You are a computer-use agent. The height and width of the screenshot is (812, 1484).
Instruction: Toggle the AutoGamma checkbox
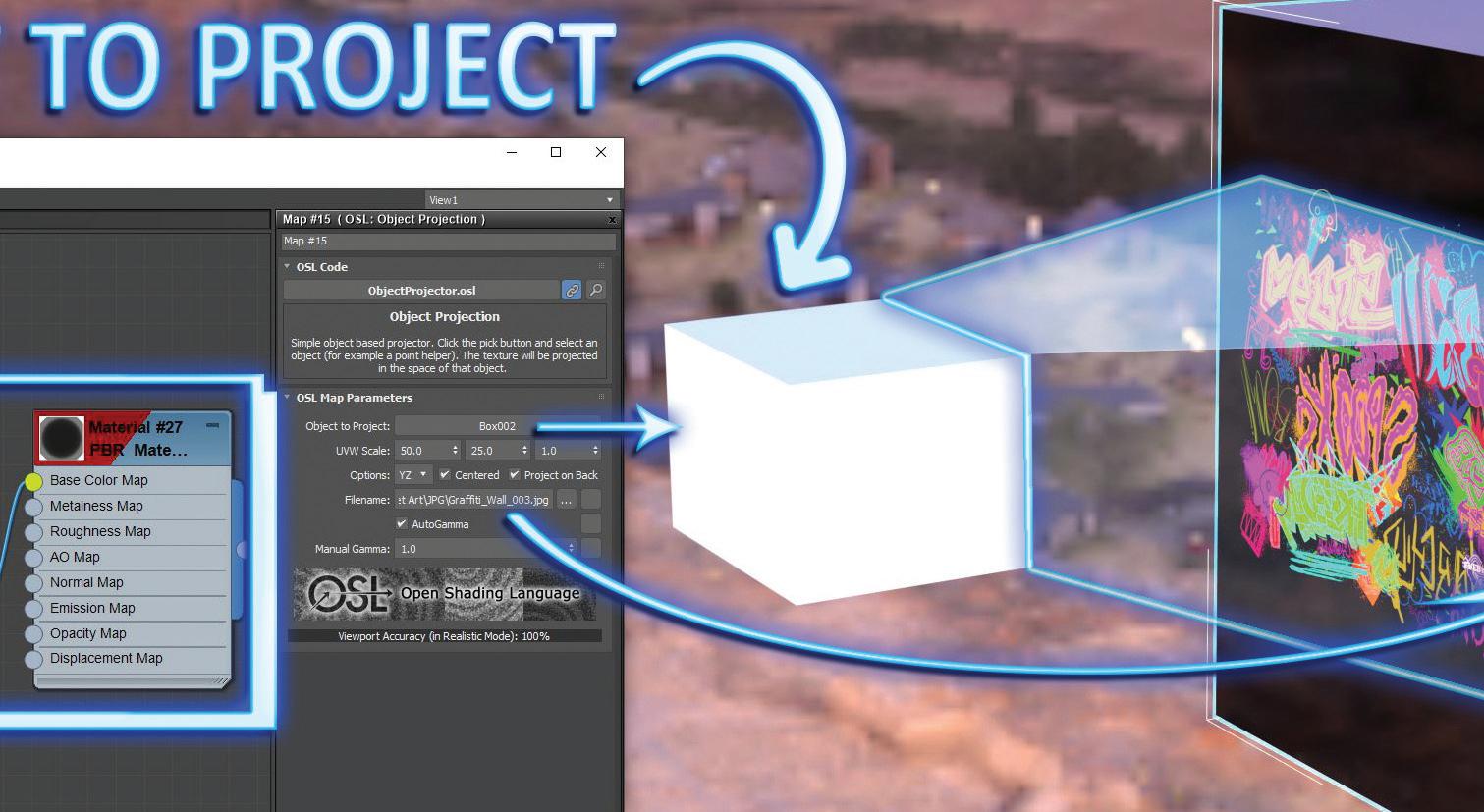pyautogui.click(x=401, y=524)
